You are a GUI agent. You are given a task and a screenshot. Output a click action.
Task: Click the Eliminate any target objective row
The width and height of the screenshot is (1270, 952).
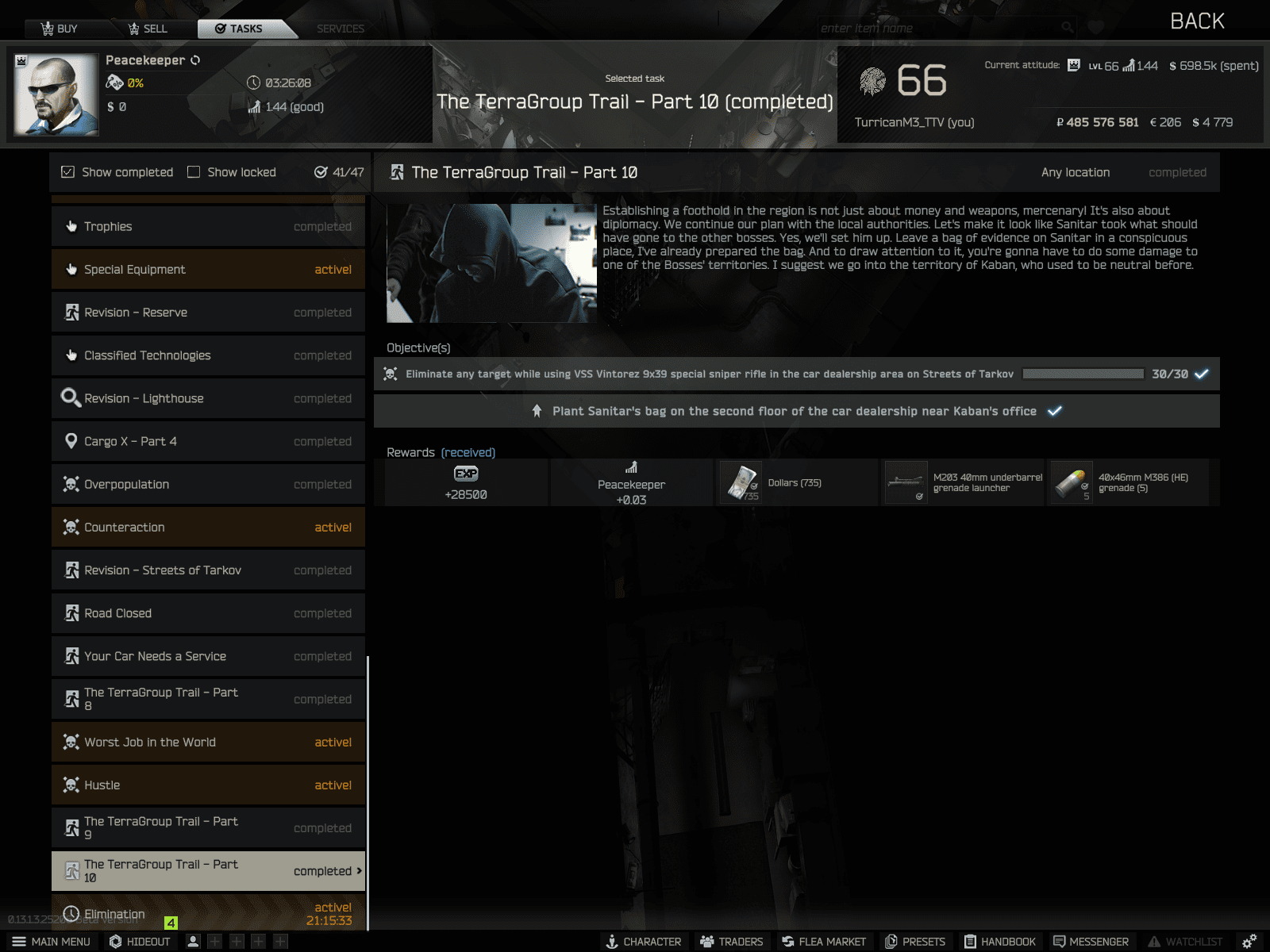coord(796,374)
